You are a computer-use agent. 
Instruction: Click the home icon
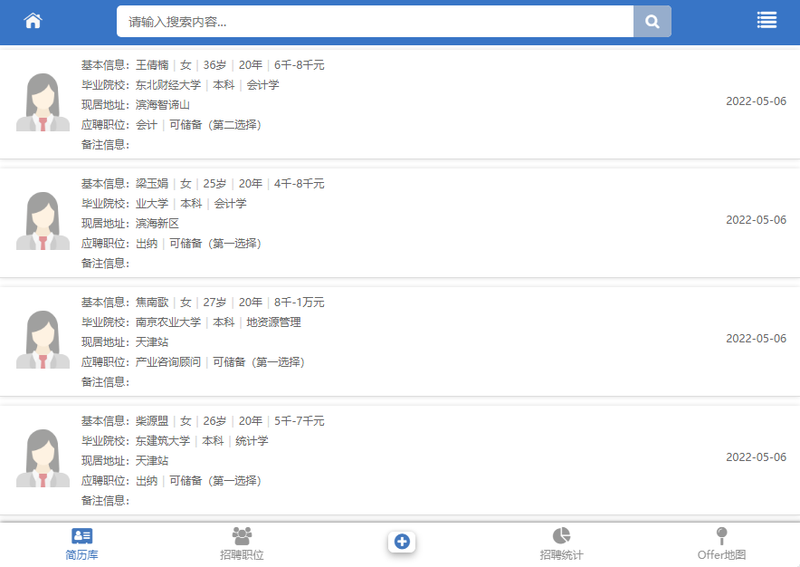(x=33, y=21)
